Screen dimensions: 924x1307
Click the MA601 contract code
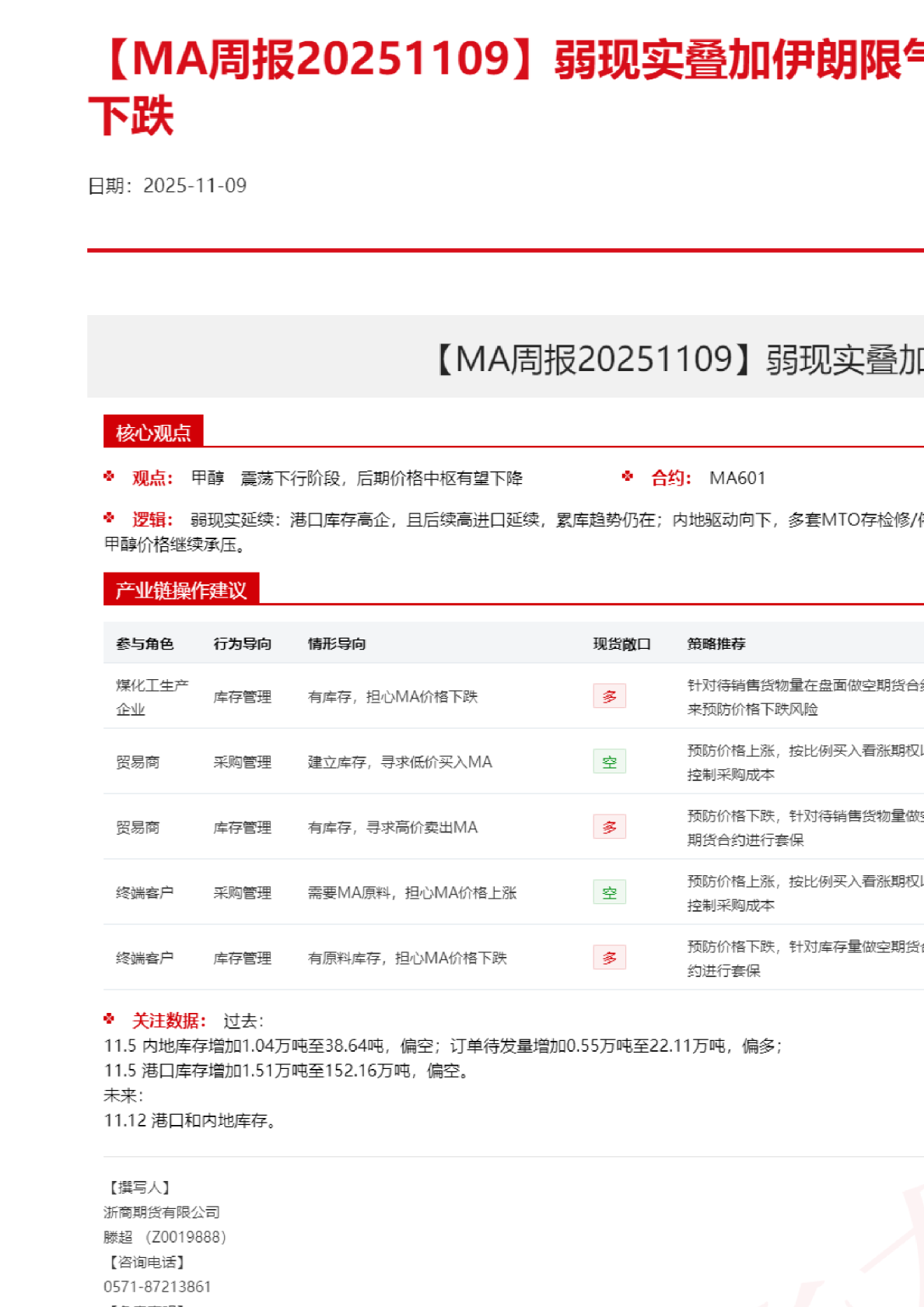point(737,478)
